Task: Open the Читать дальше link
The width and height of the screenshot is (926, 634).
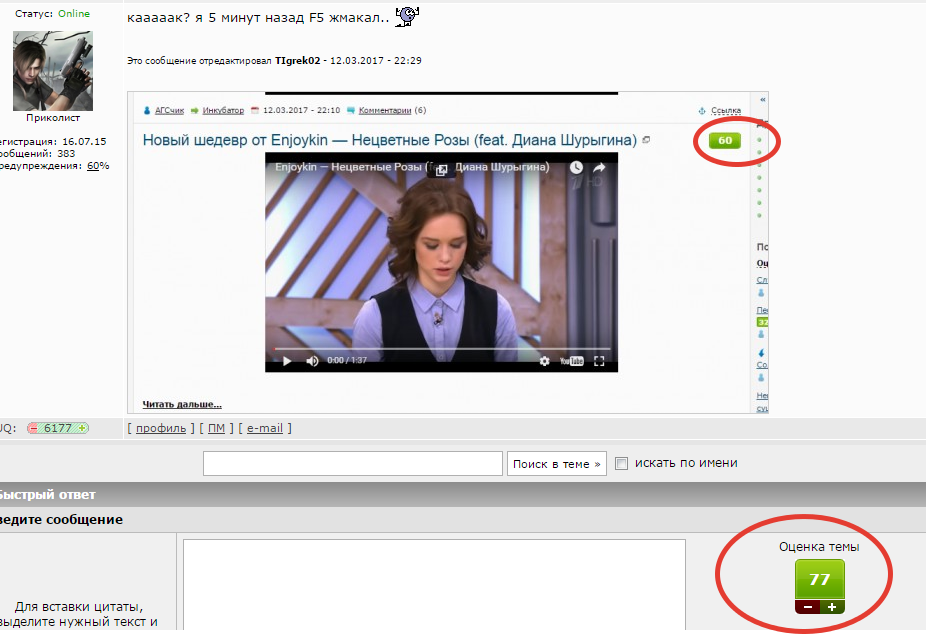Action: coord(182,404)
